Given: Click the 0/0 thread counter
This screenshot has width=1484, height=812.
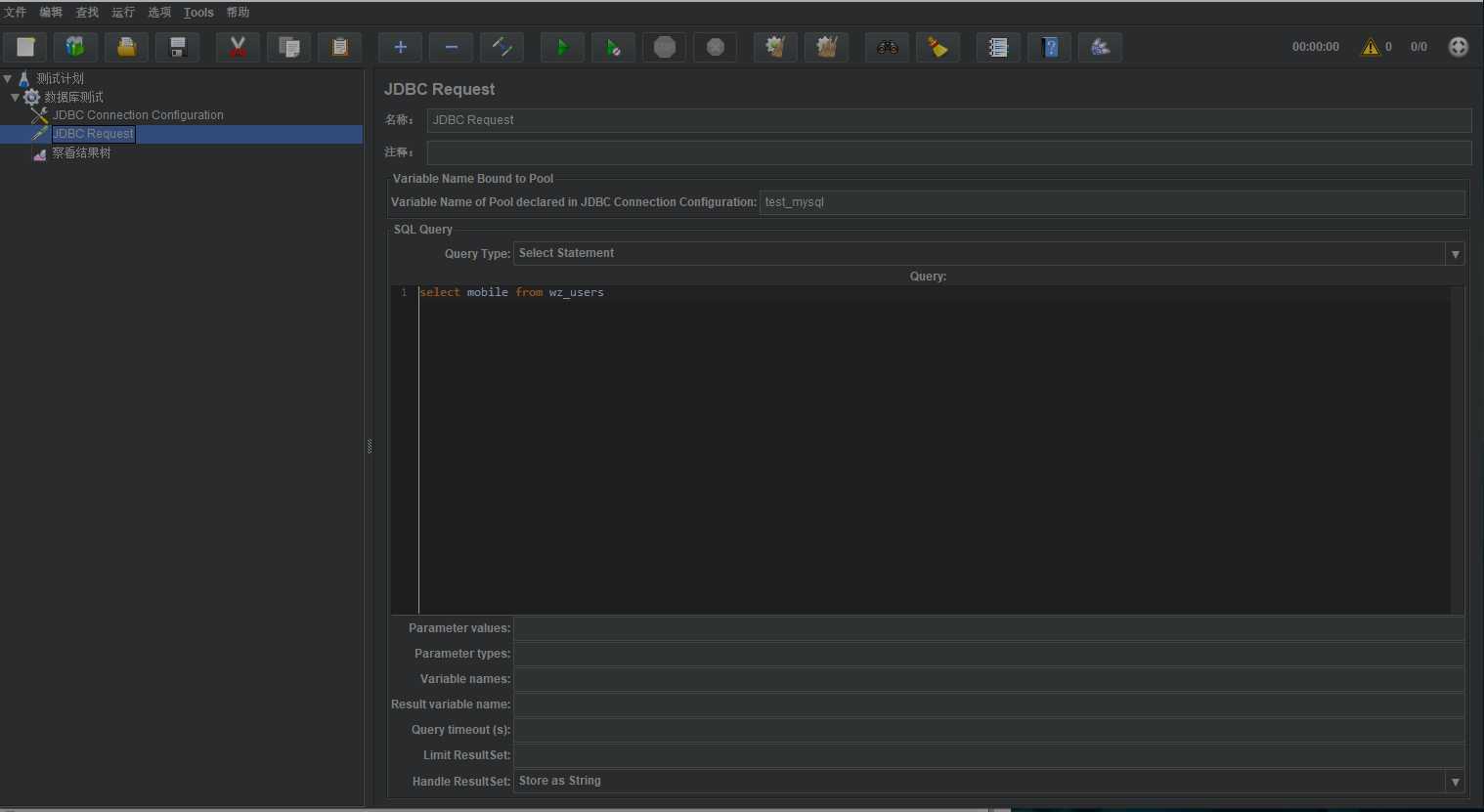Looking at the screenshot, I should click(1419, 47).
